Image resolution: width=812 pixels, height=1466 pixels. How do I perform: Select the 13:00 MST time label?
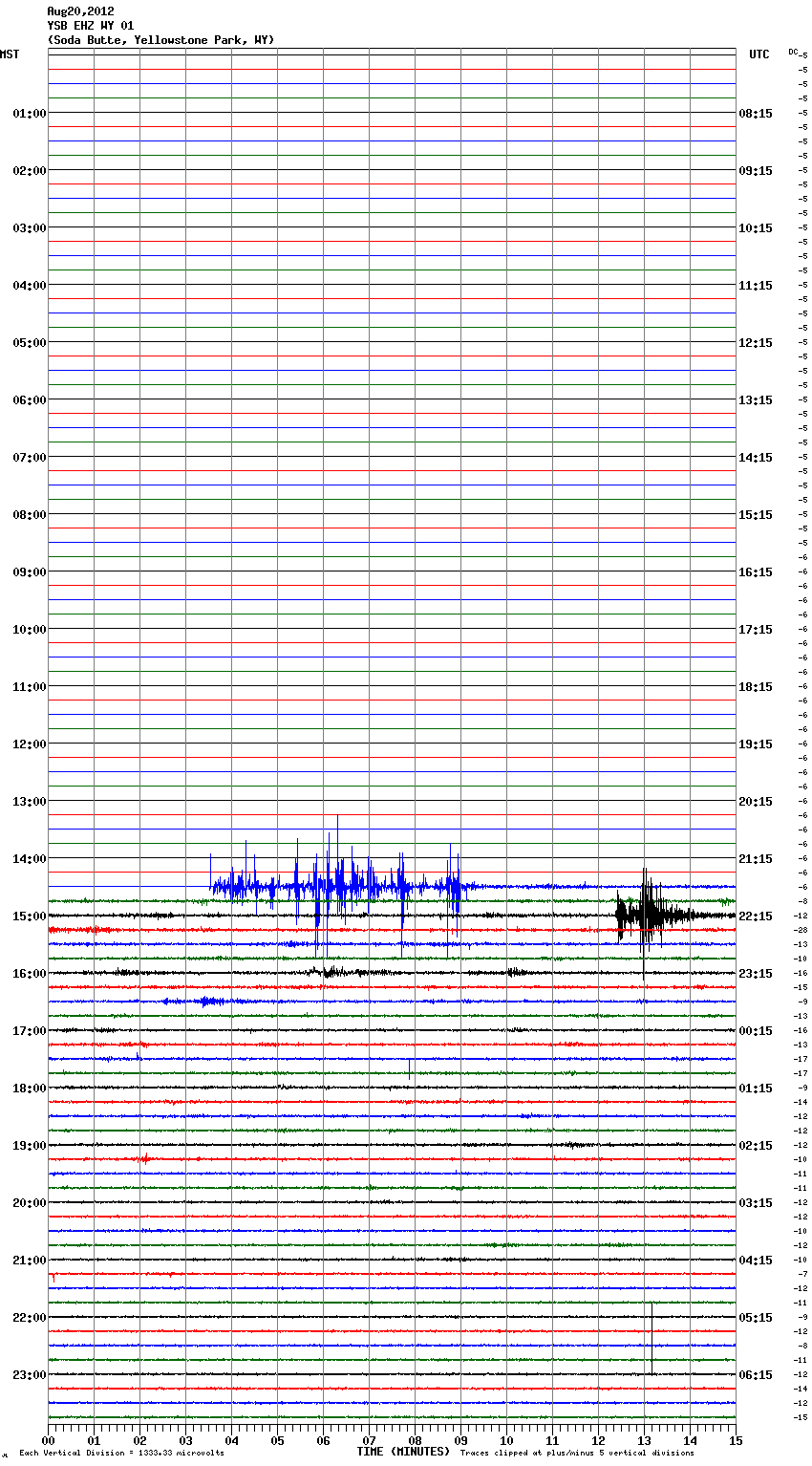[x=30, y=802]
